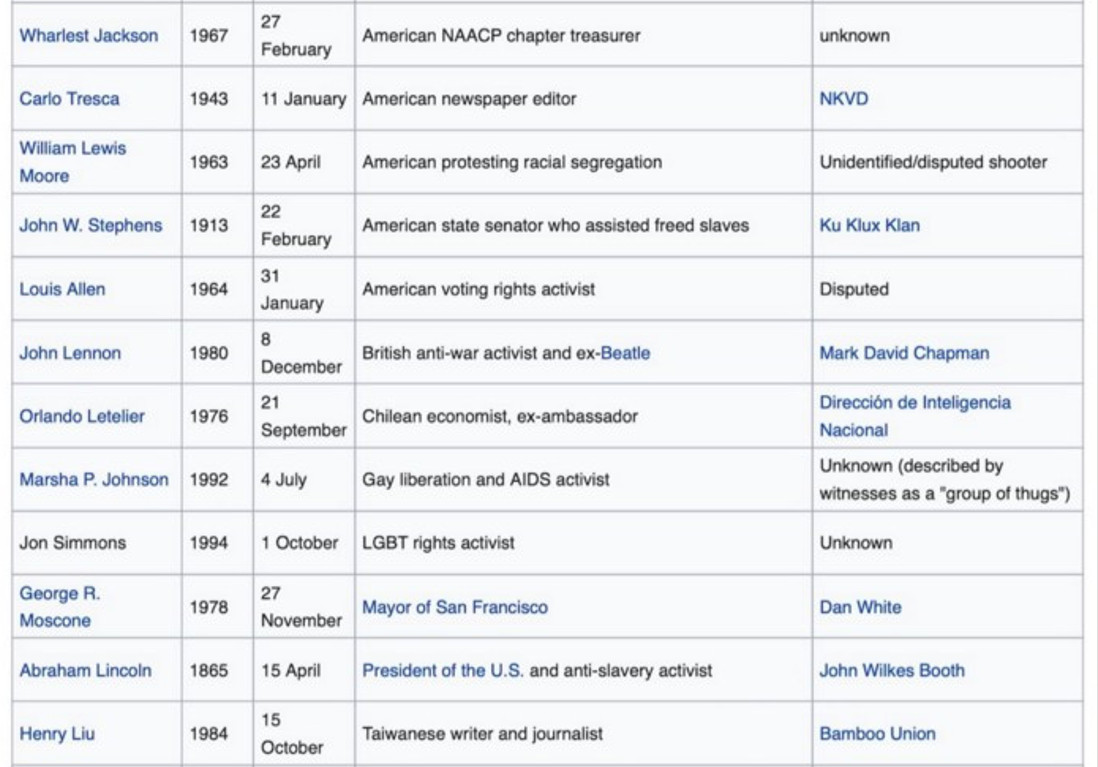The width and height of the screenshot is (1098, 767).
Task: Open the Wharlest Jackson link
Action: click(x=89, y=36)
